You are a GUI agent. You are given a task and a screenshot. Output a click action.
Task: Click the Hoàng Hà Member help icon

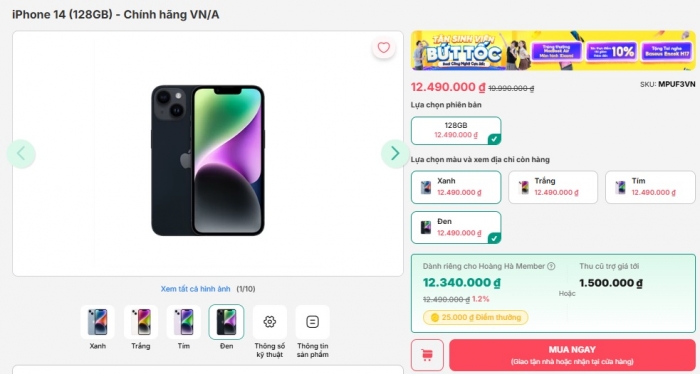[x=551, y=266]
